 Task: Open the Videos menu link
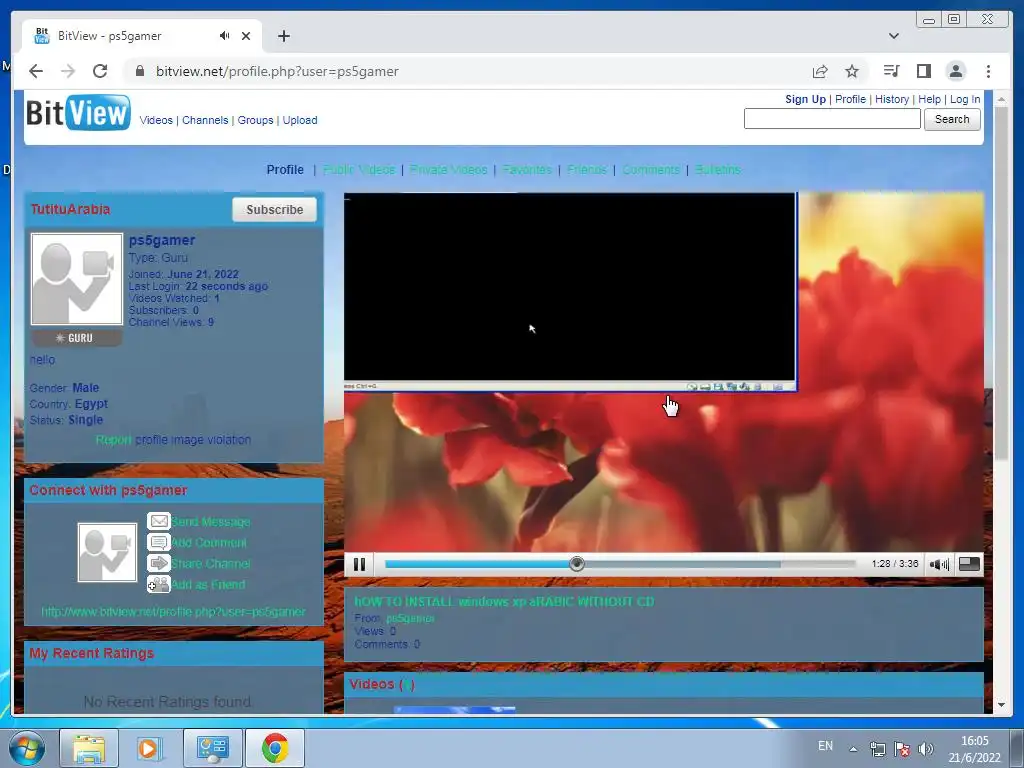[x=156, y=120]
